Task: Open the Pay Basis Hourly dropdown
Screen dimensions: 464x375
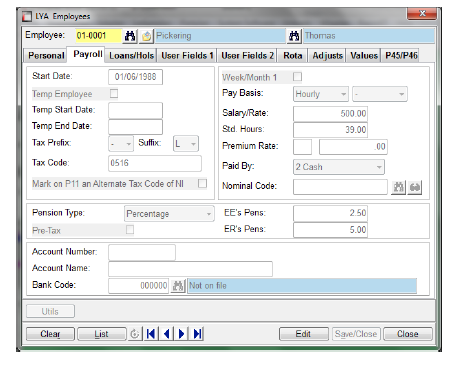Action: point(321,94)
